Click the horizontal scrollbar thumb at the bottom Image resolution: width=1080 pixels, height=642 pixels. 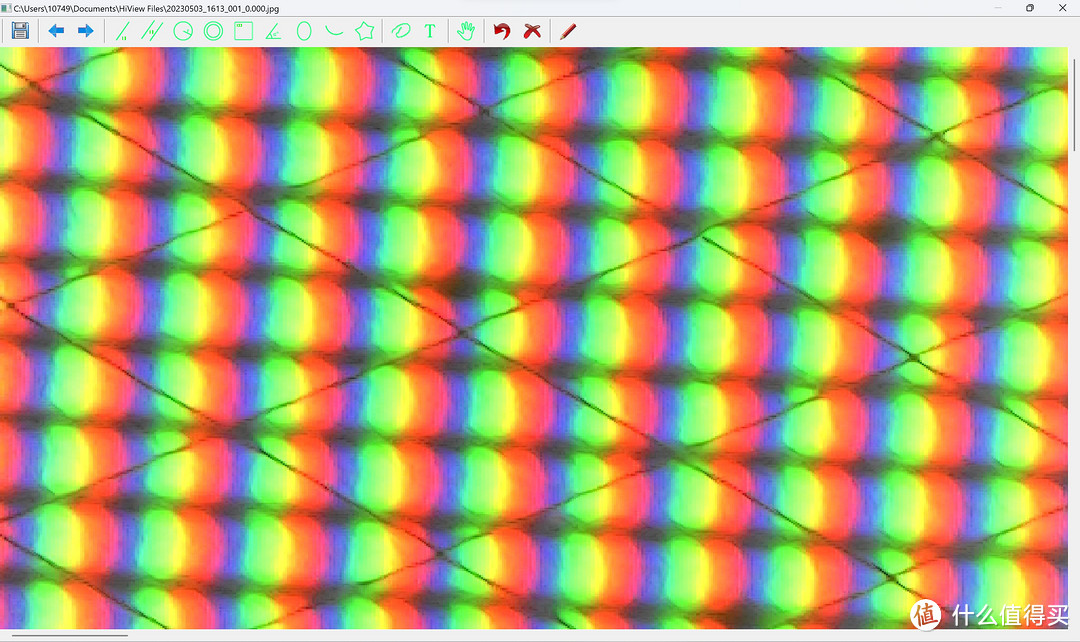(x=70, y=635)
